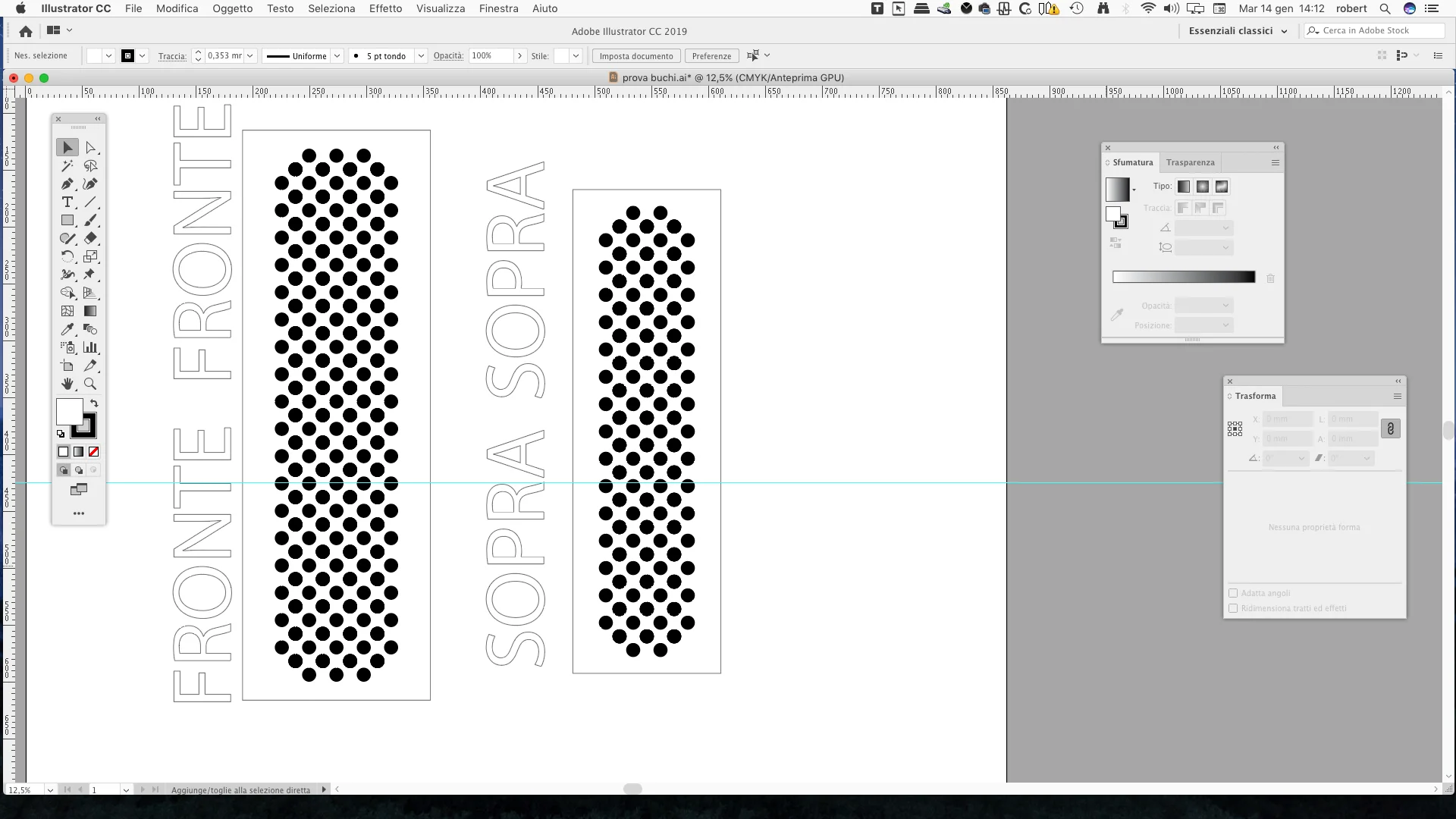The image size is (1456, 819).
Task: Select the Line Segment tool
Action: coord(90,202)
